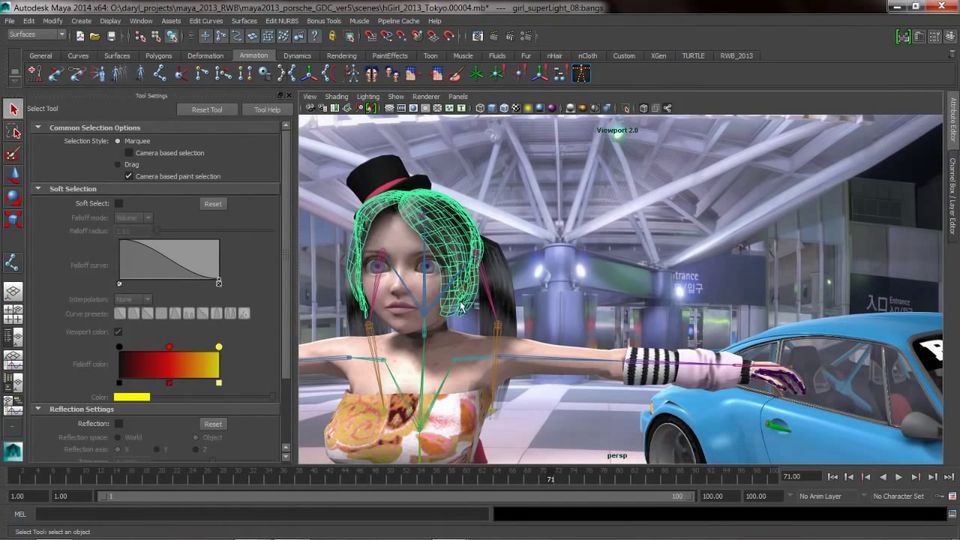The height and width of the screenshot is (540, 960).
Task: Click the textured display icon in viewport toolbar
Action: tap(516, 108)
